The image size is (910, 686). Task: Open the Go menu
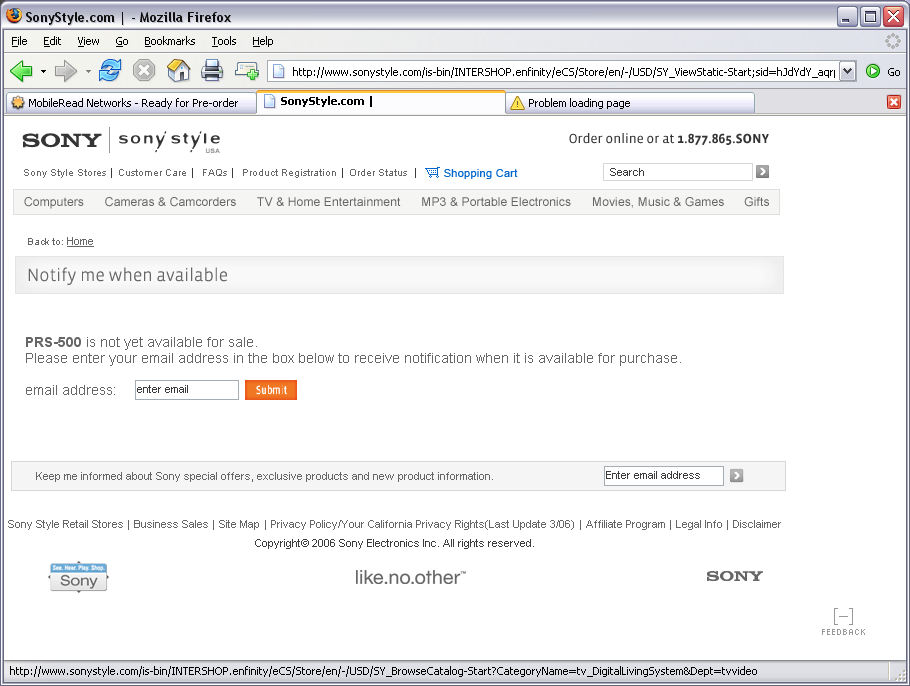[121, 41]
